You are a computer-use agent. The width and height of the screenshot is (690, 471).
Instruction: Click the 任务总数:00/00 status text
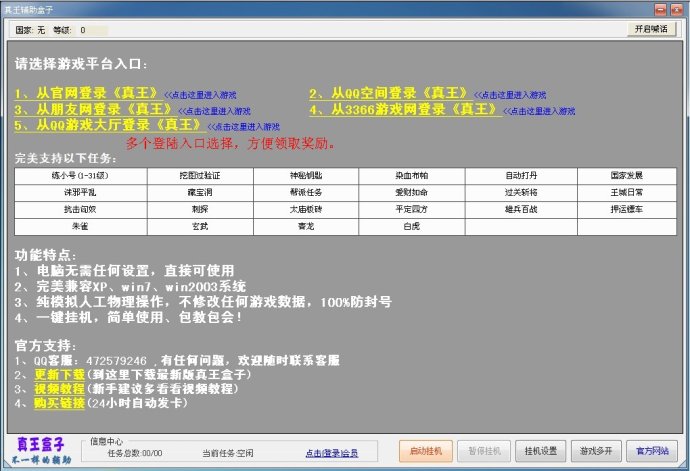(x=135, y=453)
